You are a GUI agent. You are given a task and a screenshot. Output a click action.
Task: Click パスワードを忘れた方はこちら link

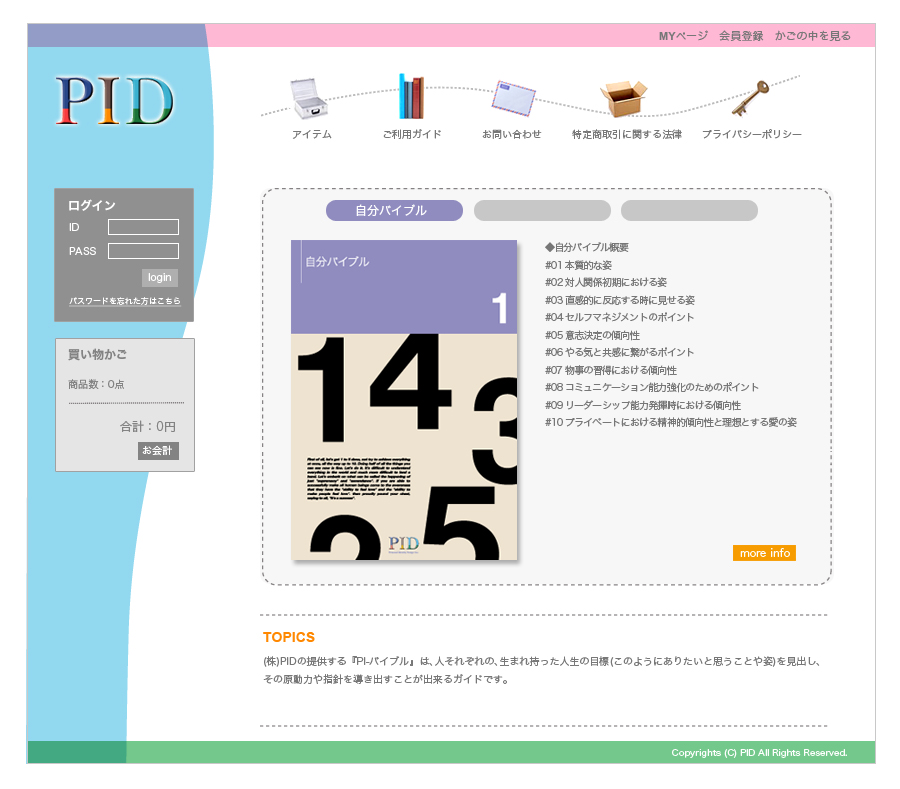click(x=125, y=301)
